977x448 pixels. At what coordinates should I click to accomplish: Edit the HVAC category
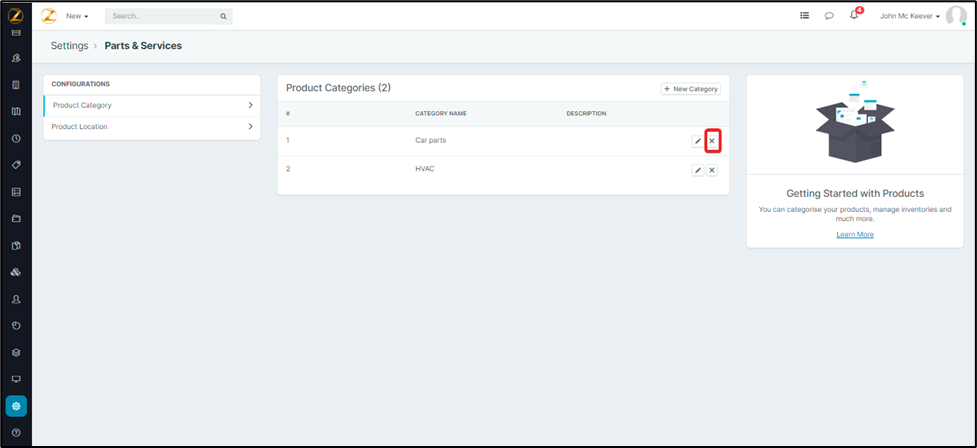click(x=698, y=171)
